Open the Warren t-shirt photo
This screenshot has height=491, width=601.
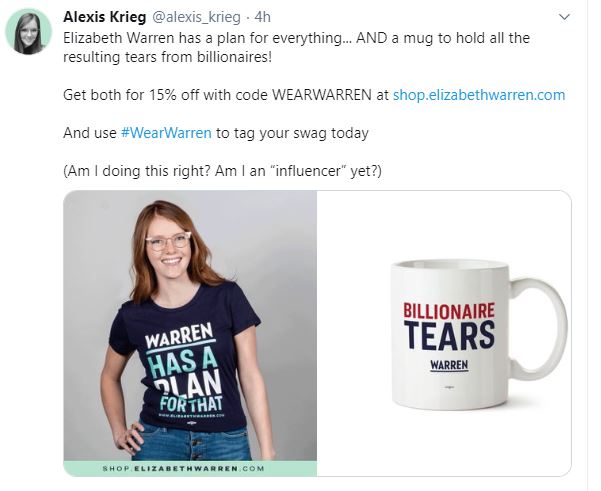[x=190, y=333]
